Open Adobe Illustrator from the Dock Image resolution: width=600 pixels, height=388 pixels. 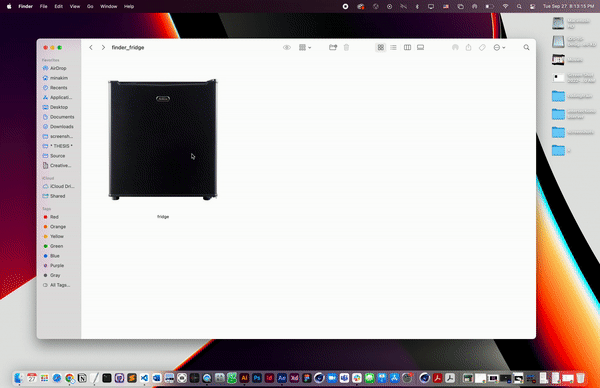[245, 378]
